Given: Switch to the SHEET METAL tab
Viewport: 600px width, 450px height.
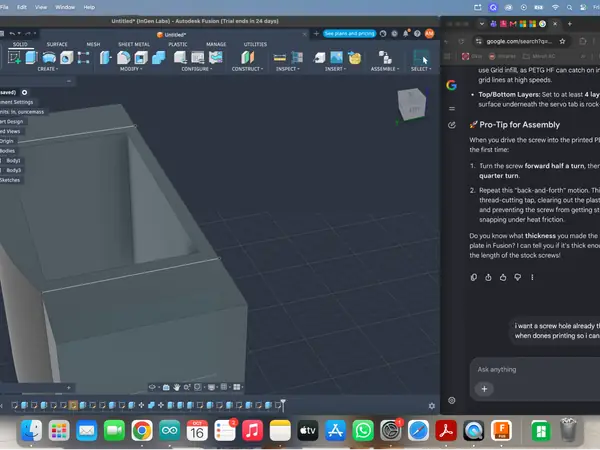Looking at the screenshot, I should point(134,44).
